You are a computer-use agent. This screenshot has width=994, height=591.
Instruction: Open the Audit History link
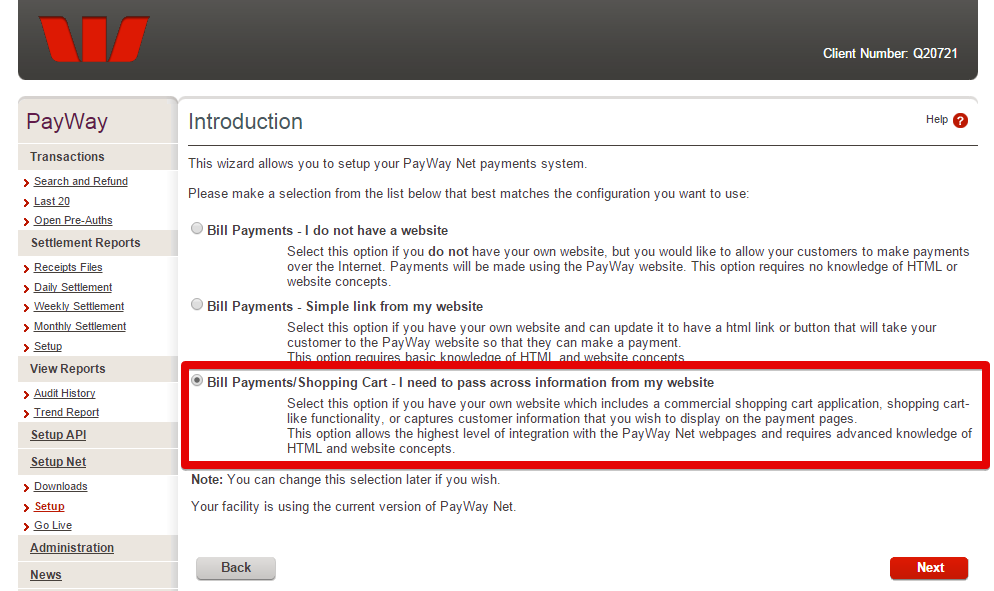(x=65, y=393)
